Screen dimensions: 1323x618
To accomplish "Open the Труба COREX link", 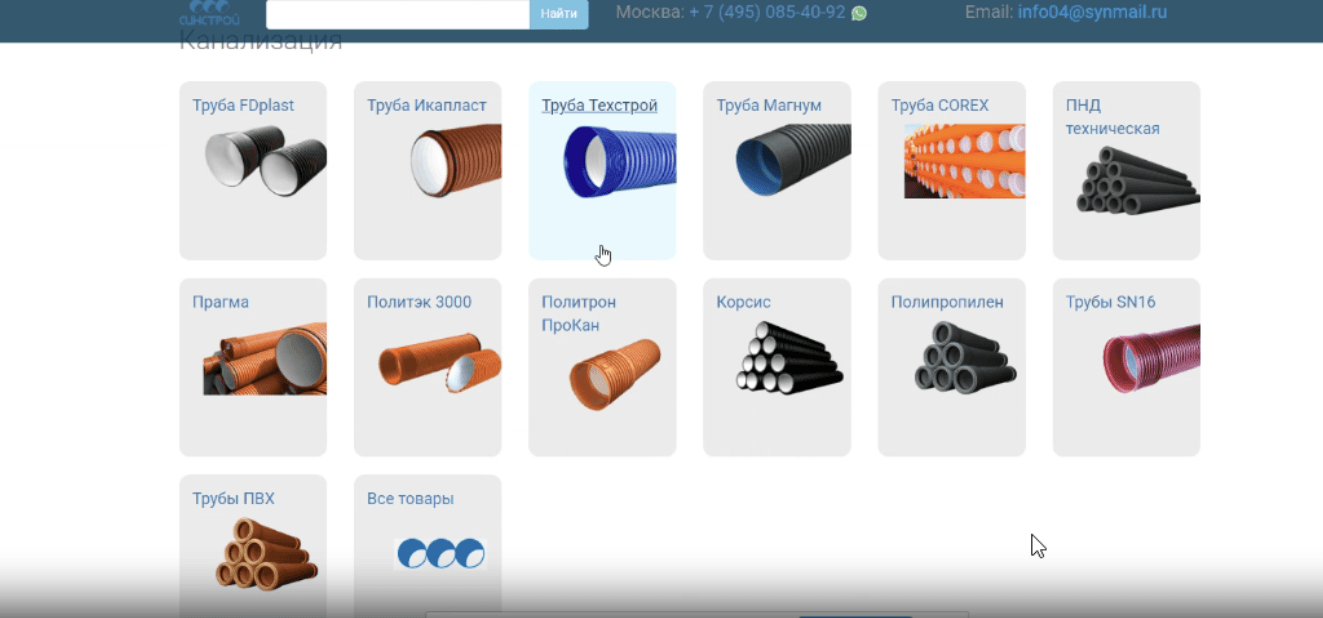I will pos(940,105).
